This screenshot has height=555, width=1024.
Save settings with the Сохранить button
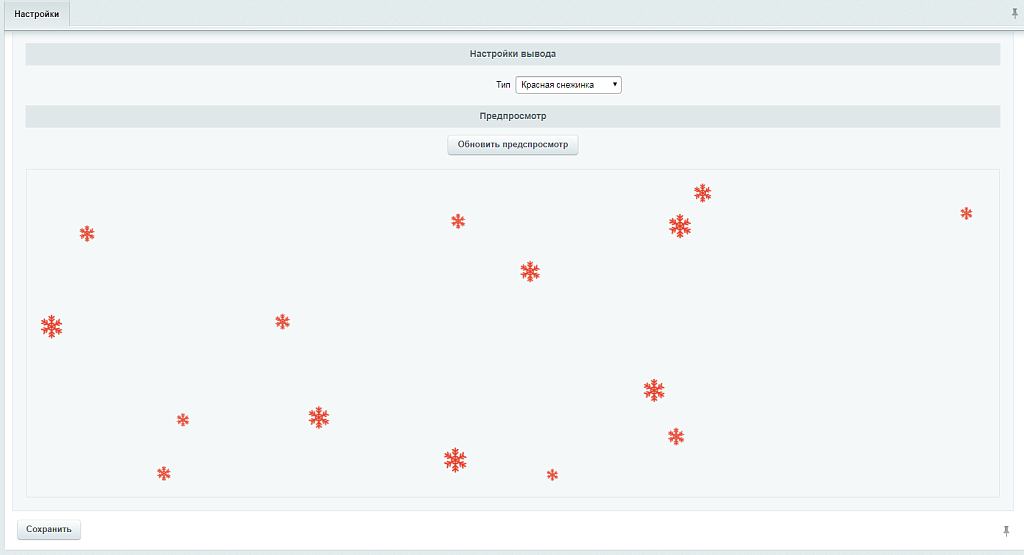(49, 529)
